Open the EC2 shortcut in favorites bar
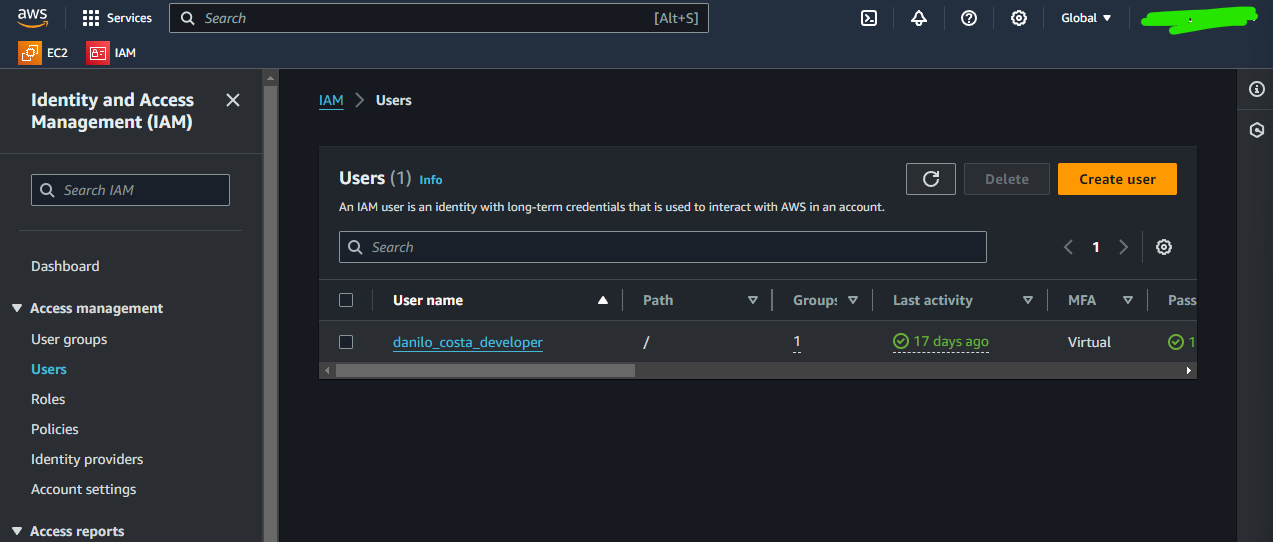The height and width of the screenshot is (542, 1273). 43,53
